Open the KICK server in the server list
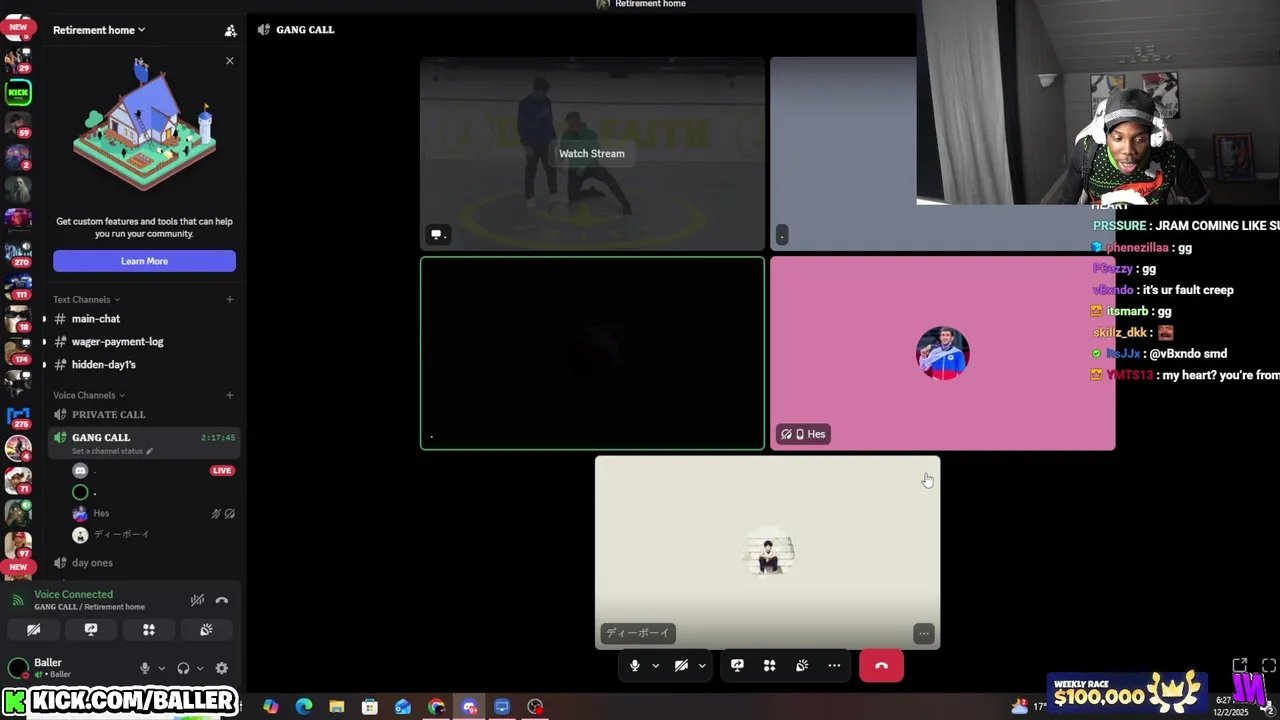The height and width of the screenshot is (720, 1280). click(x=18, y=93)
